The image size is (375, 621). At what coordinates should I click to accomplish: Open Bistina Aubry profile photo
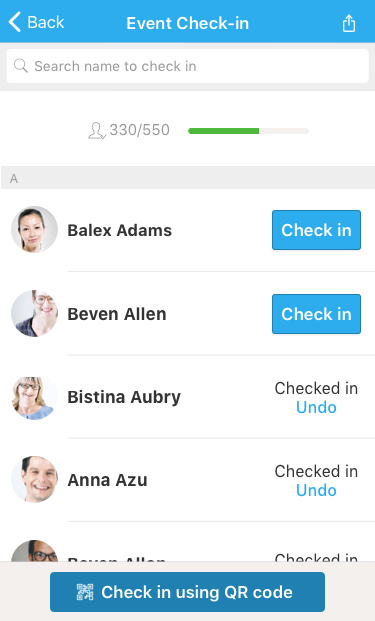click(34, 397)
